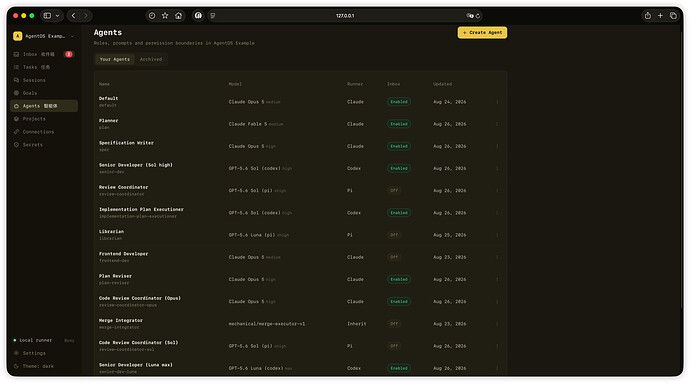Click the Updated column header
Screen dimensions: 690x383
tap(442, 84)
